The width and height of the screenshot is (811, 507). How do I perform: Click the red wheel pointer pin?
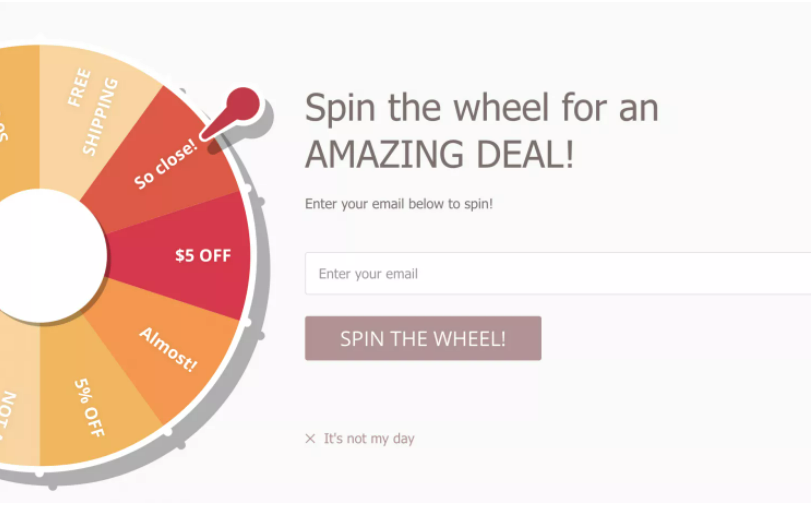pos(241,104)
